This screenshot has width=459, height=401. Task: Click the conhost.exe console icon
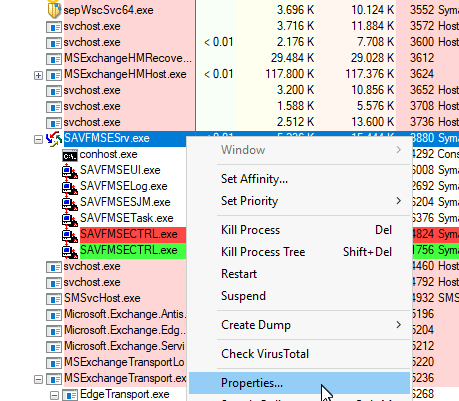(70, 155)
